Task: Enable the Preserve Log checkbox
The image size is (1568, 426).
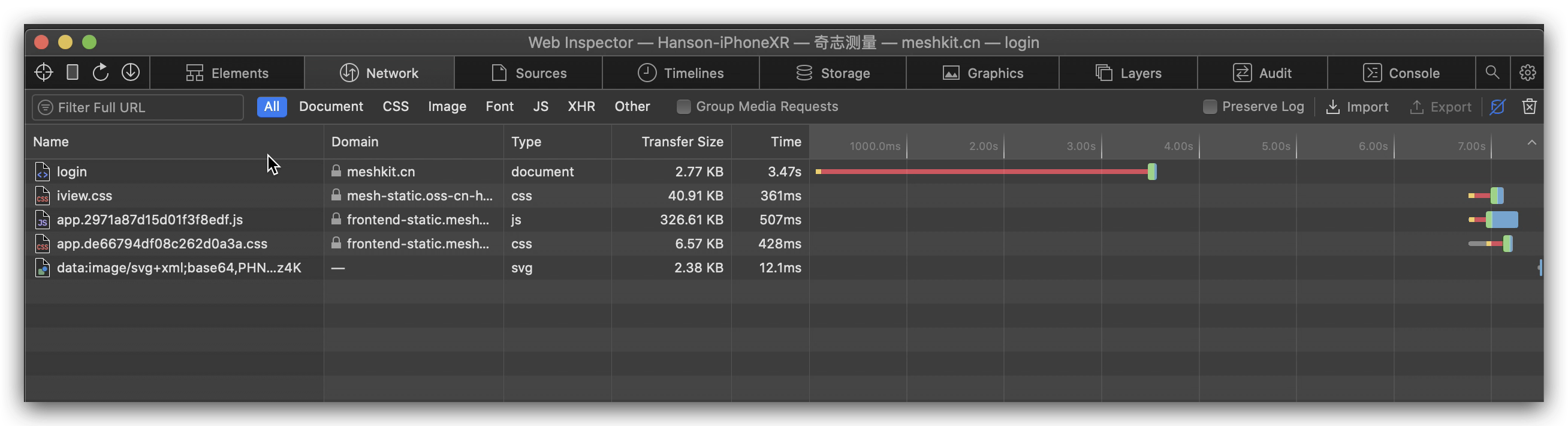Action: (1210, 107)
